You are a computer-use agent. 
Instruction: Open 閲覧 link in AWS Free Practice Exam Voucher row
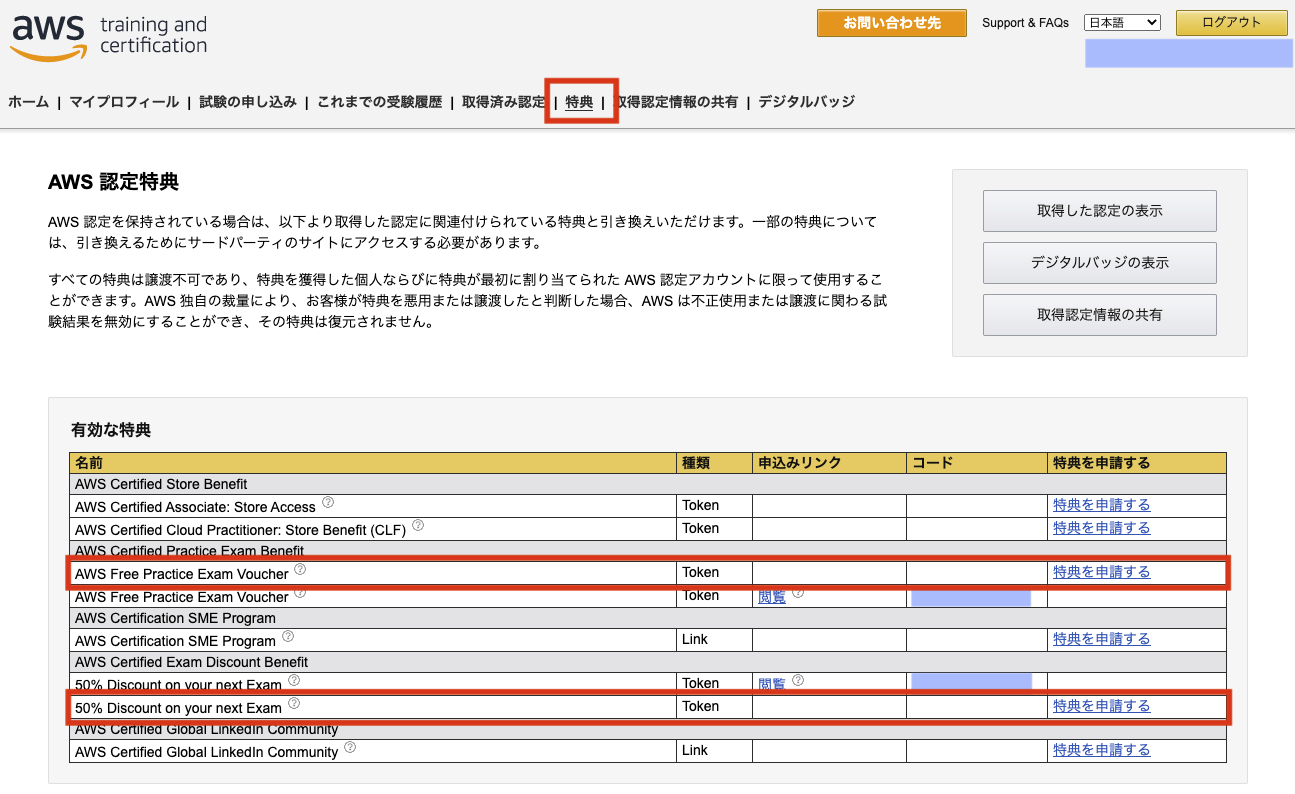pyautogui.click(x=772, y=597)
